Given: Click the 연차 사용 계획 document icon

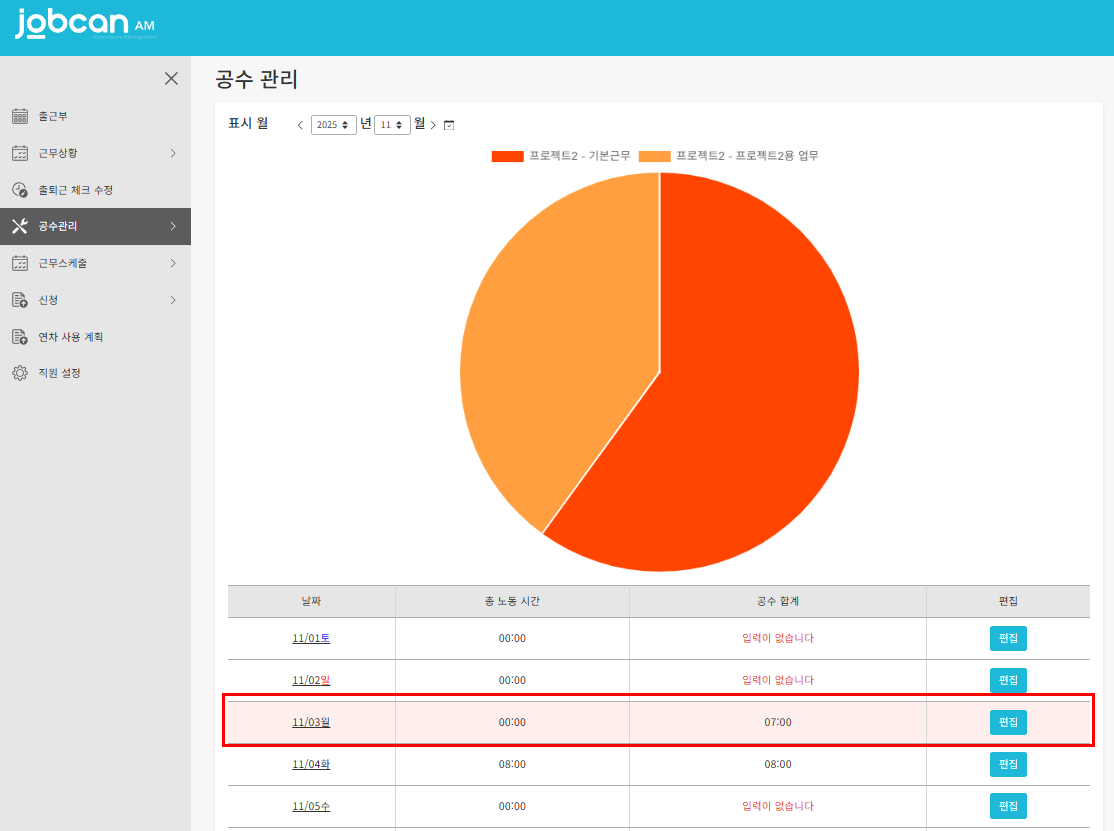Looking at the screenshot, I should click(x=19, y=337).
